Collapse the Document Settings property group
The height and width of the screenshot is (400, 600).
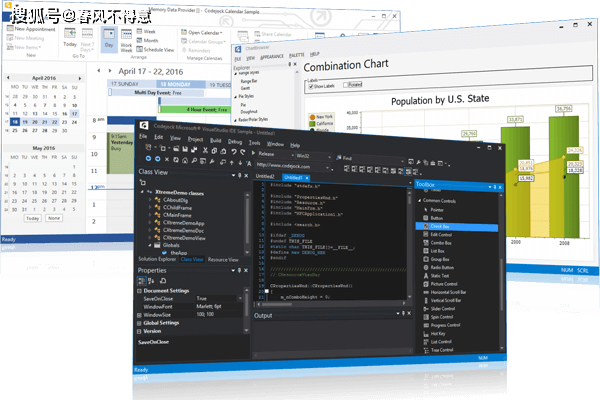140,290
